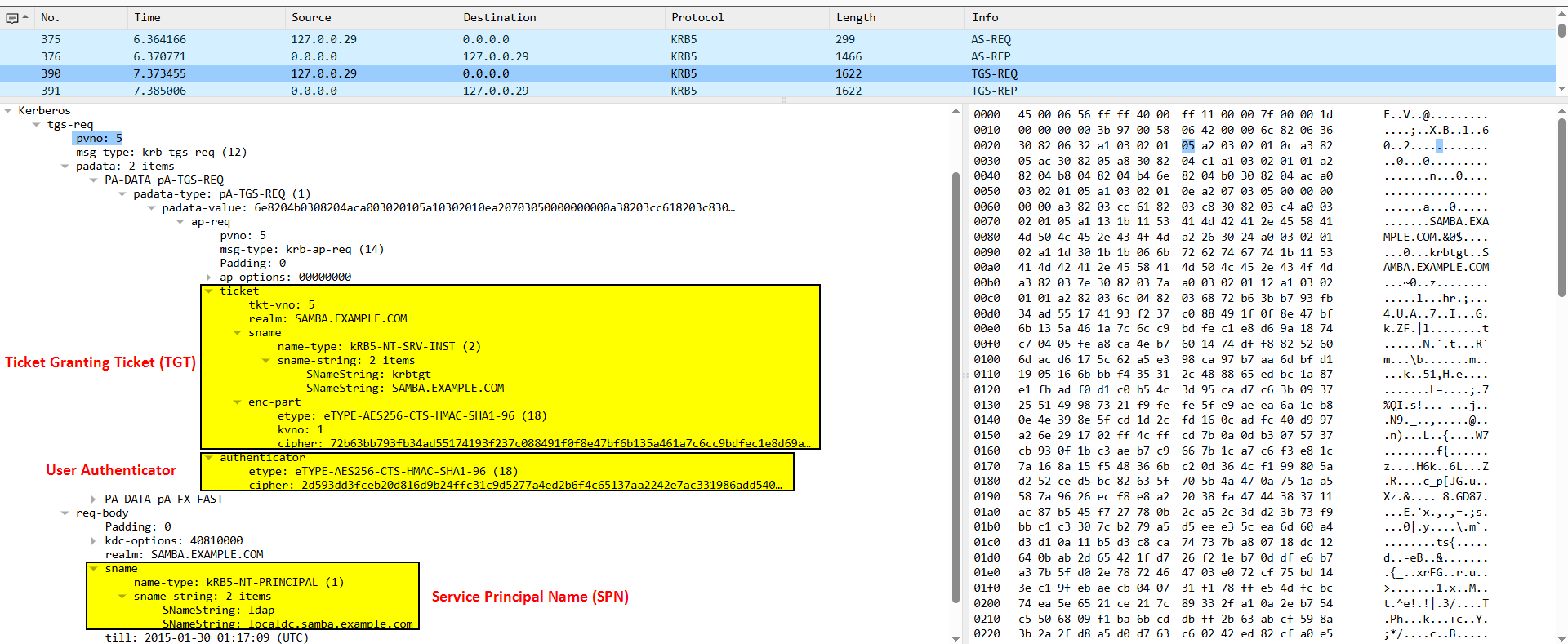Expand the kdc-options: 40810000 field
The height and width of the screenshot is (644, 1568).
point(94,541)
